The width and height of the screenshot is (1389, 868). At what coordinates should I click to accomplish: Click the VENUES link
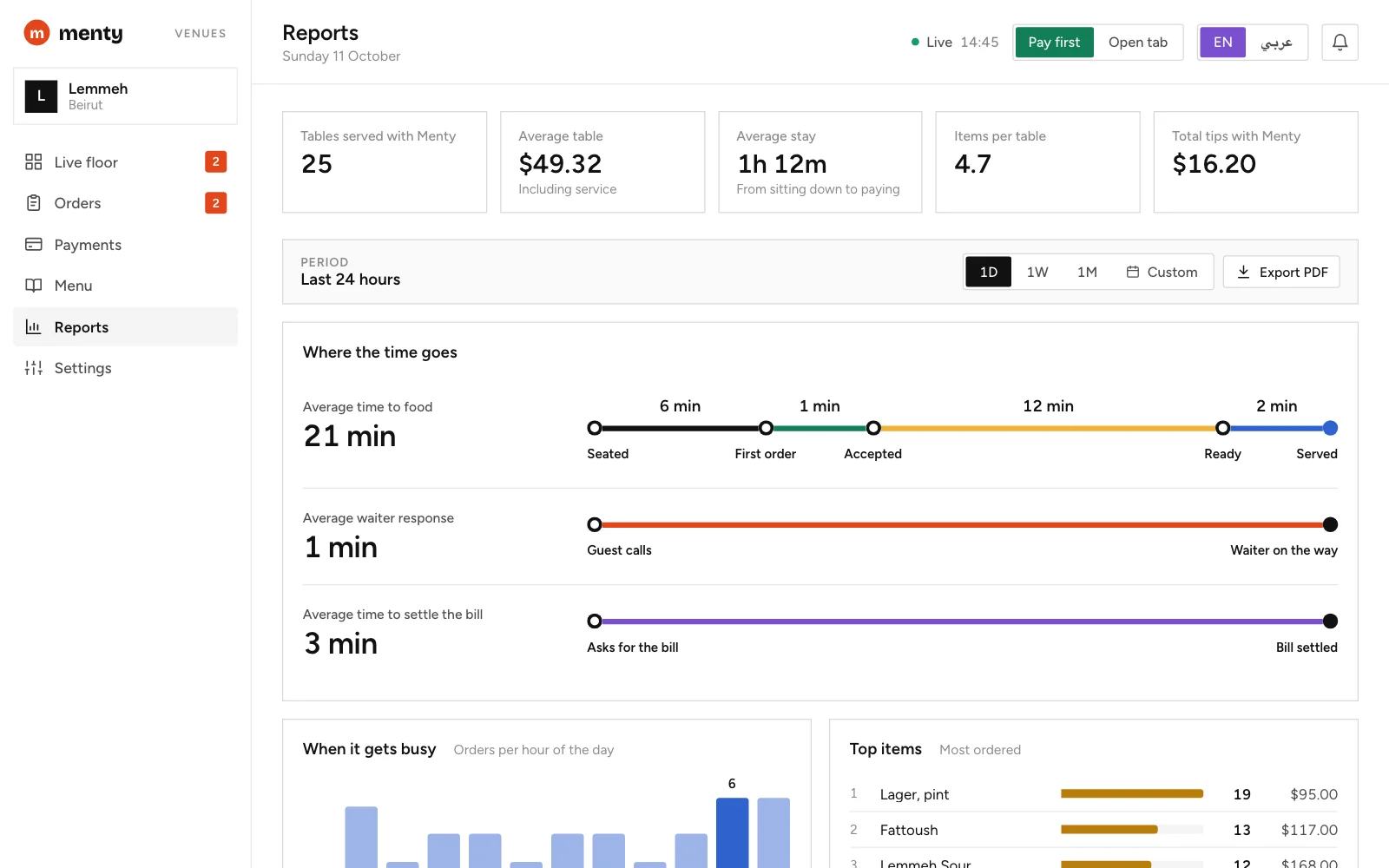201,34
